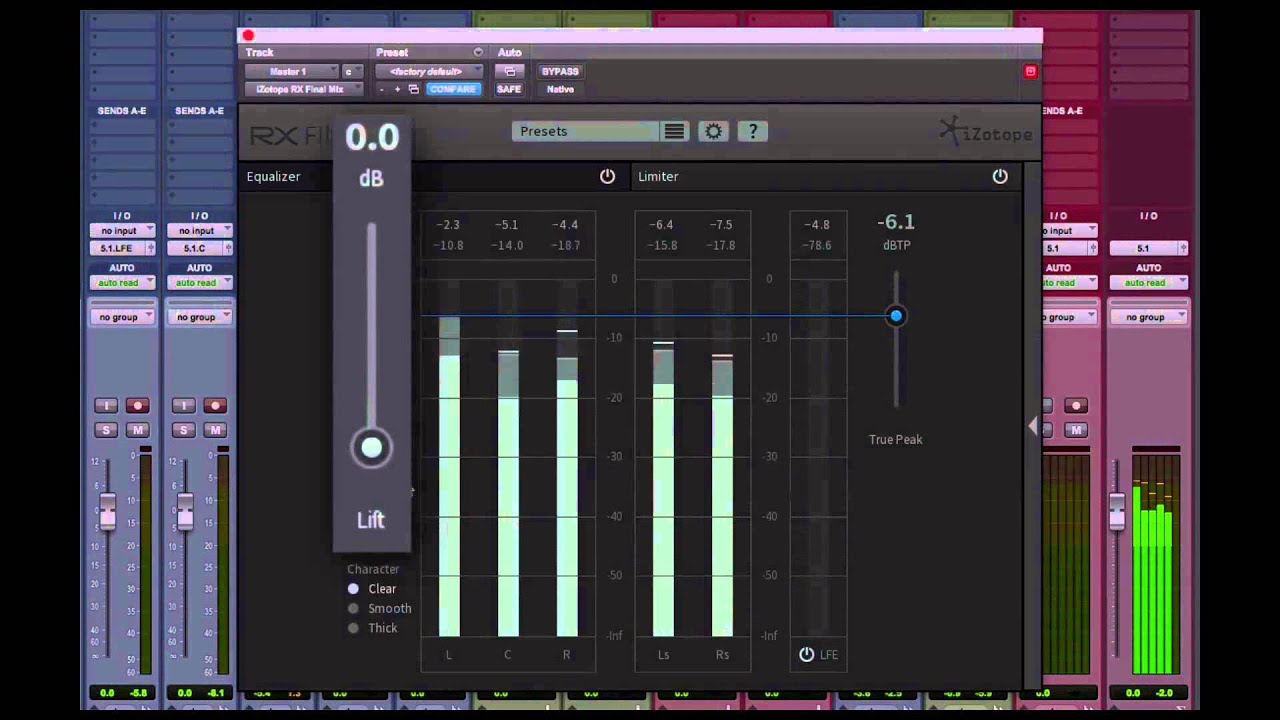
Task: Click the iZotope logo
Action: point(986,131)
